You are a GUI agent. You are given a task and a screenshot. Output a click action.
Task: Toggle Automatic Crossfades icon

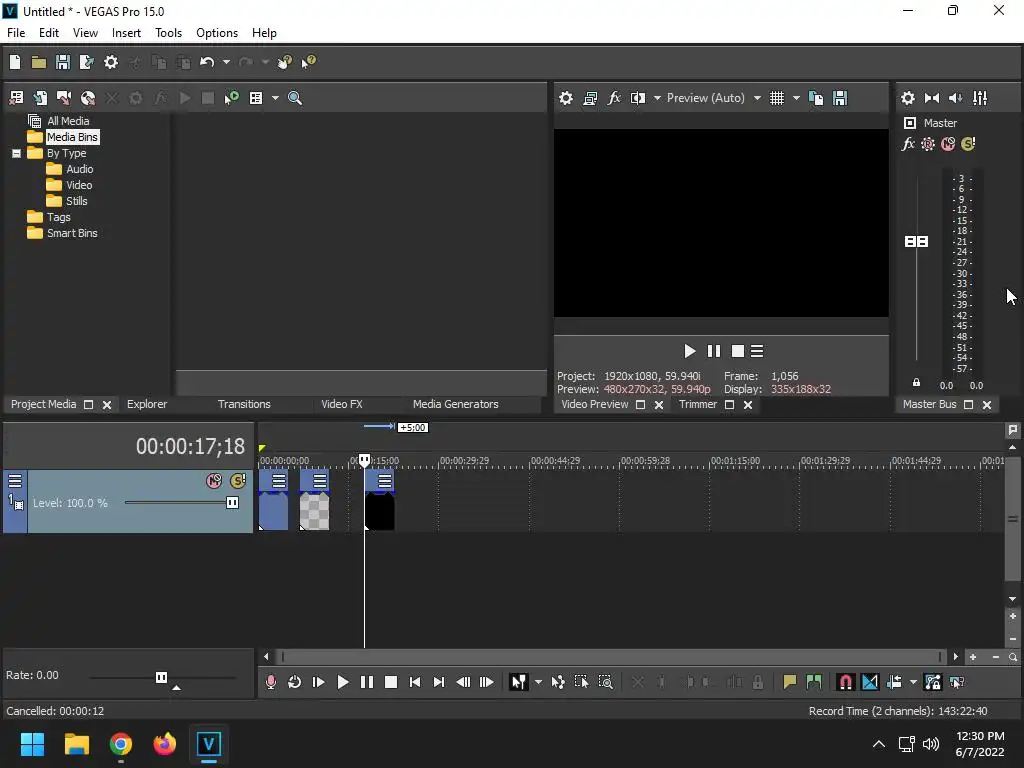coord(870,682)
